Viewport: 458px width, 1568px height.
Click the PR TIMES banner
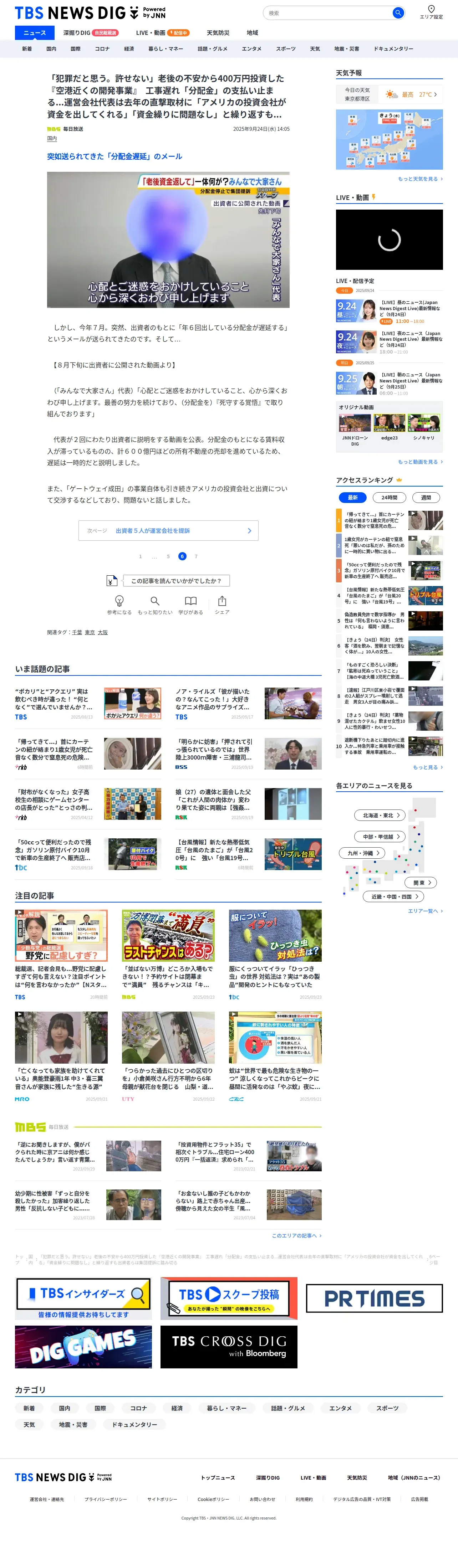[x=374, y=1298]
